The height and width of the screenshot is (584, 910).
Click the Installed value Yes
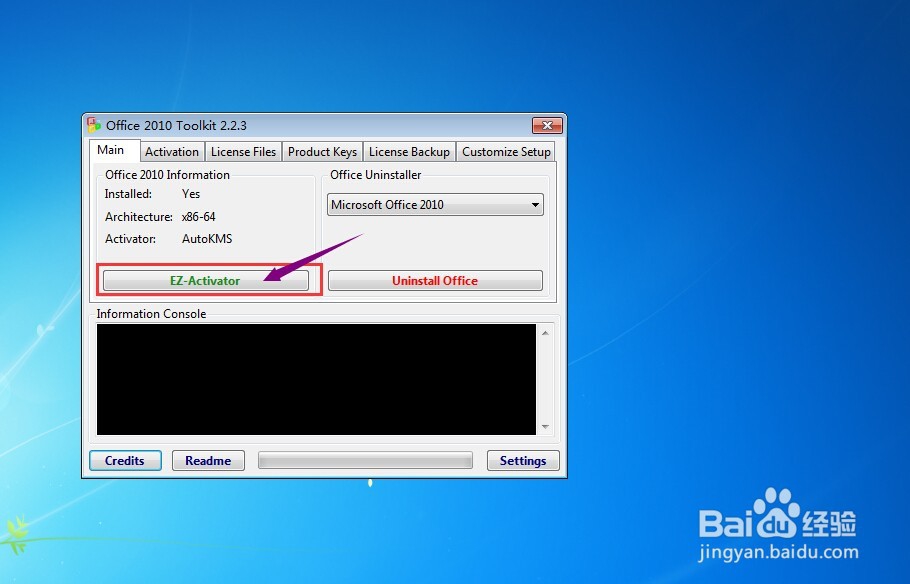[191, 194]
